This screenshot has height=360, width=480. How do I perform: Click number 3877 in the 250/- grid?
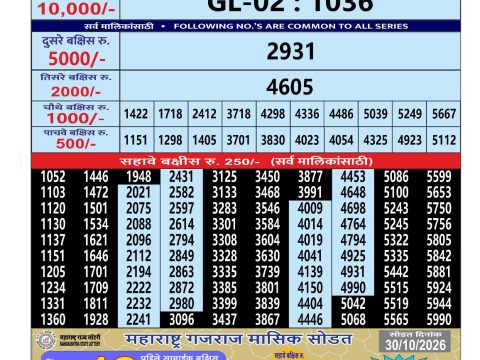click(x=310, y=177)
